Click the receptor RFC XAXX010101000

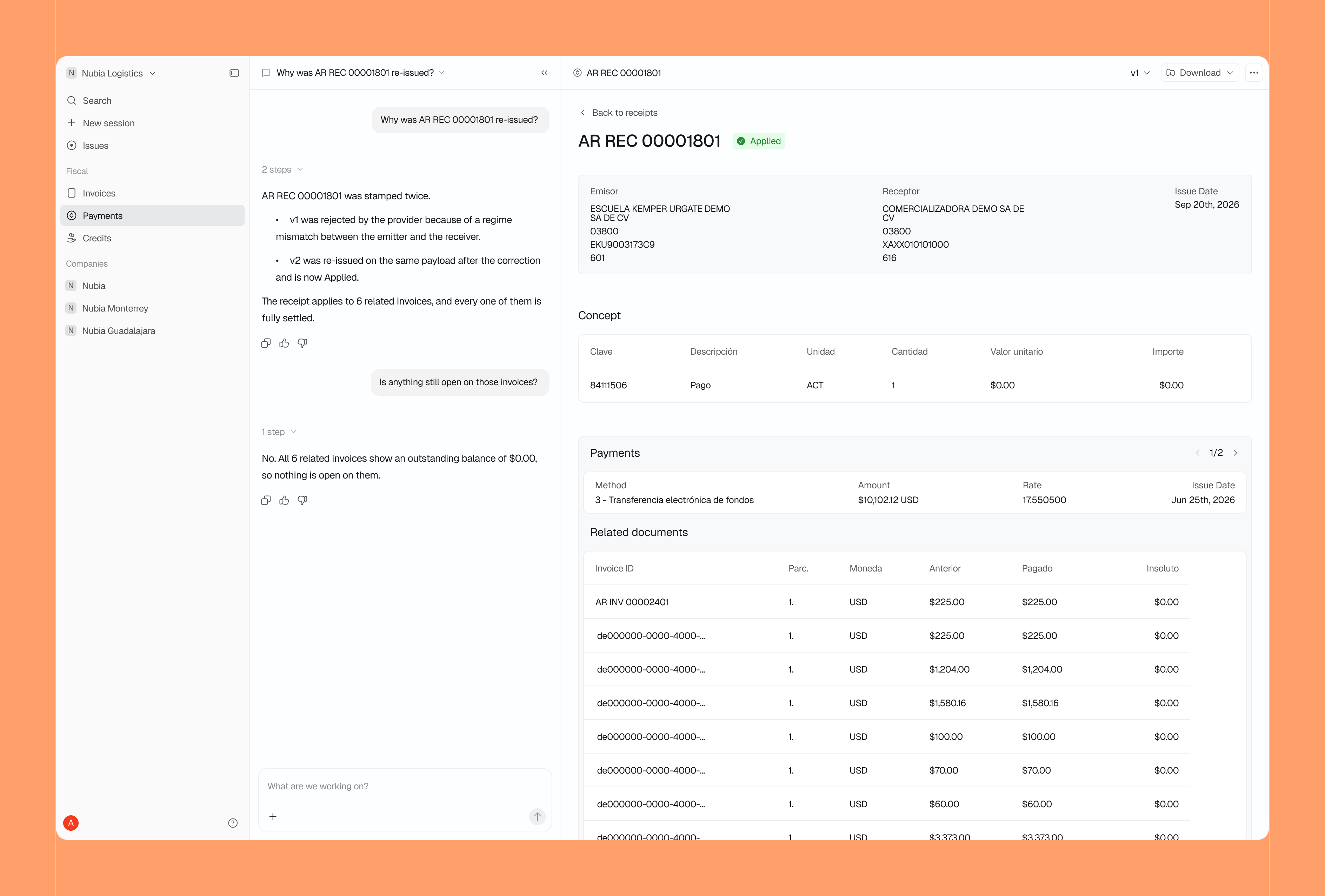[915, 245]
